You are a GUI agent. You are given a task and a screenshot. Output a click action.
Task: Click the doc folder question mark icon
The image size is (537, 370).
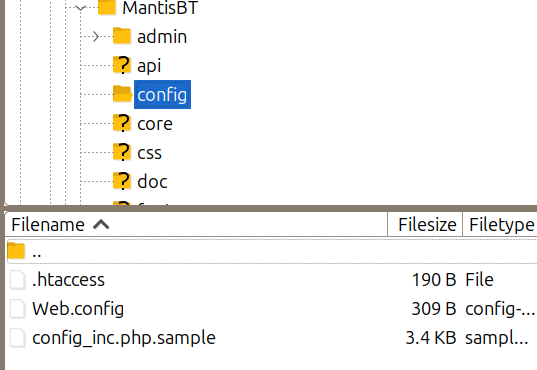point(122,181)
